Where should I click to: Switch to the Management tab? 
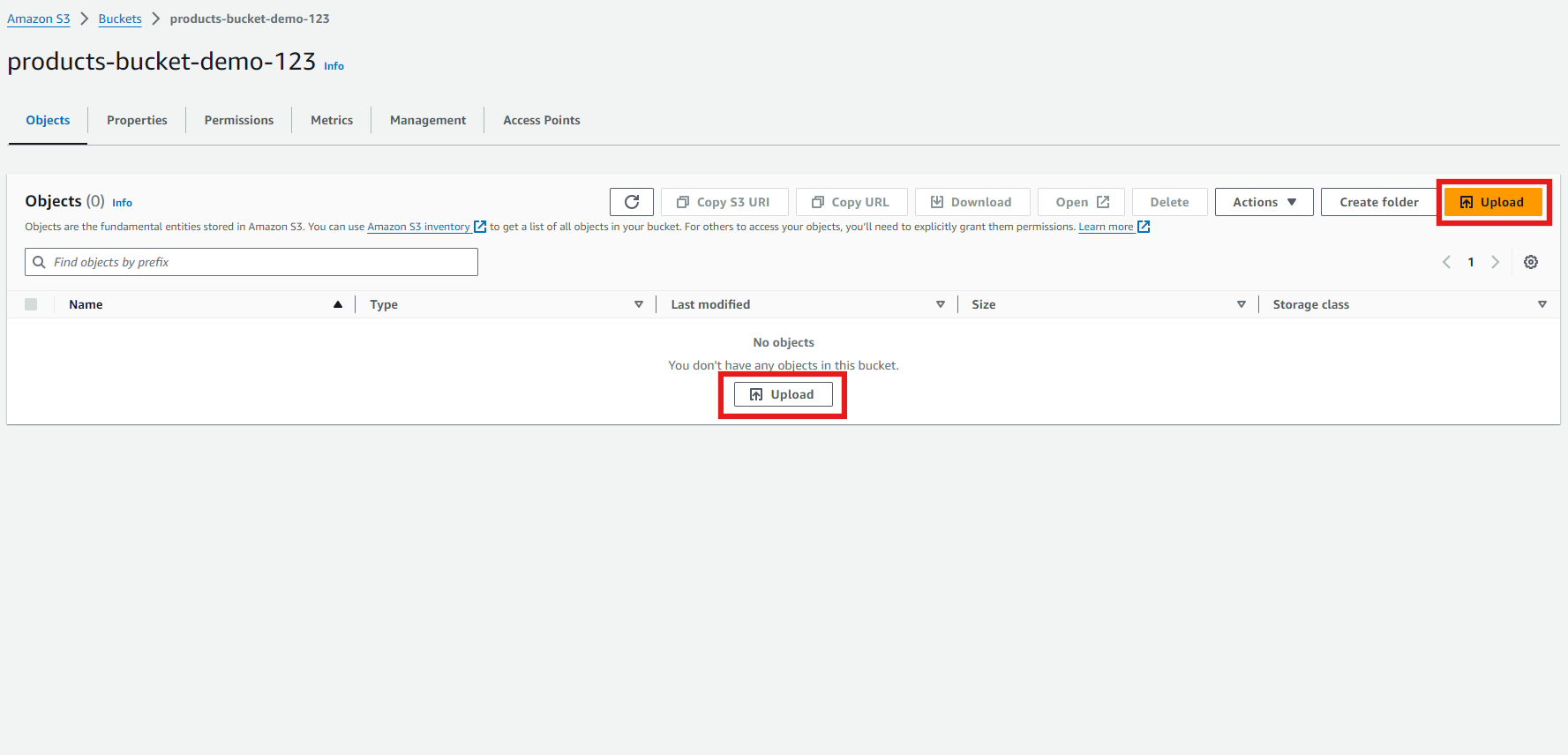pyautogui.click(x=428, y=120)
